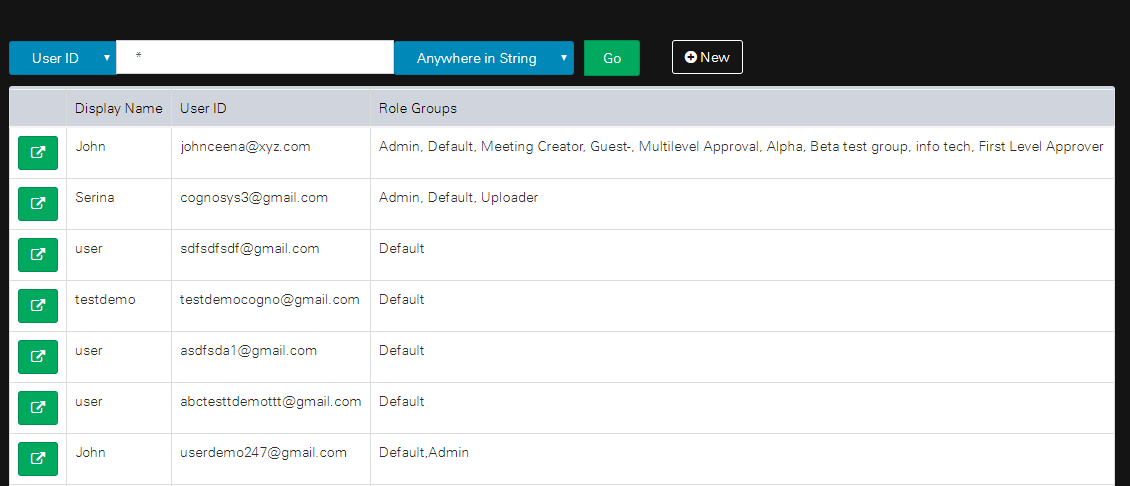
Task: Click Default role for asdfsda1@gmail.com
Action: click(x=401, y=350)
